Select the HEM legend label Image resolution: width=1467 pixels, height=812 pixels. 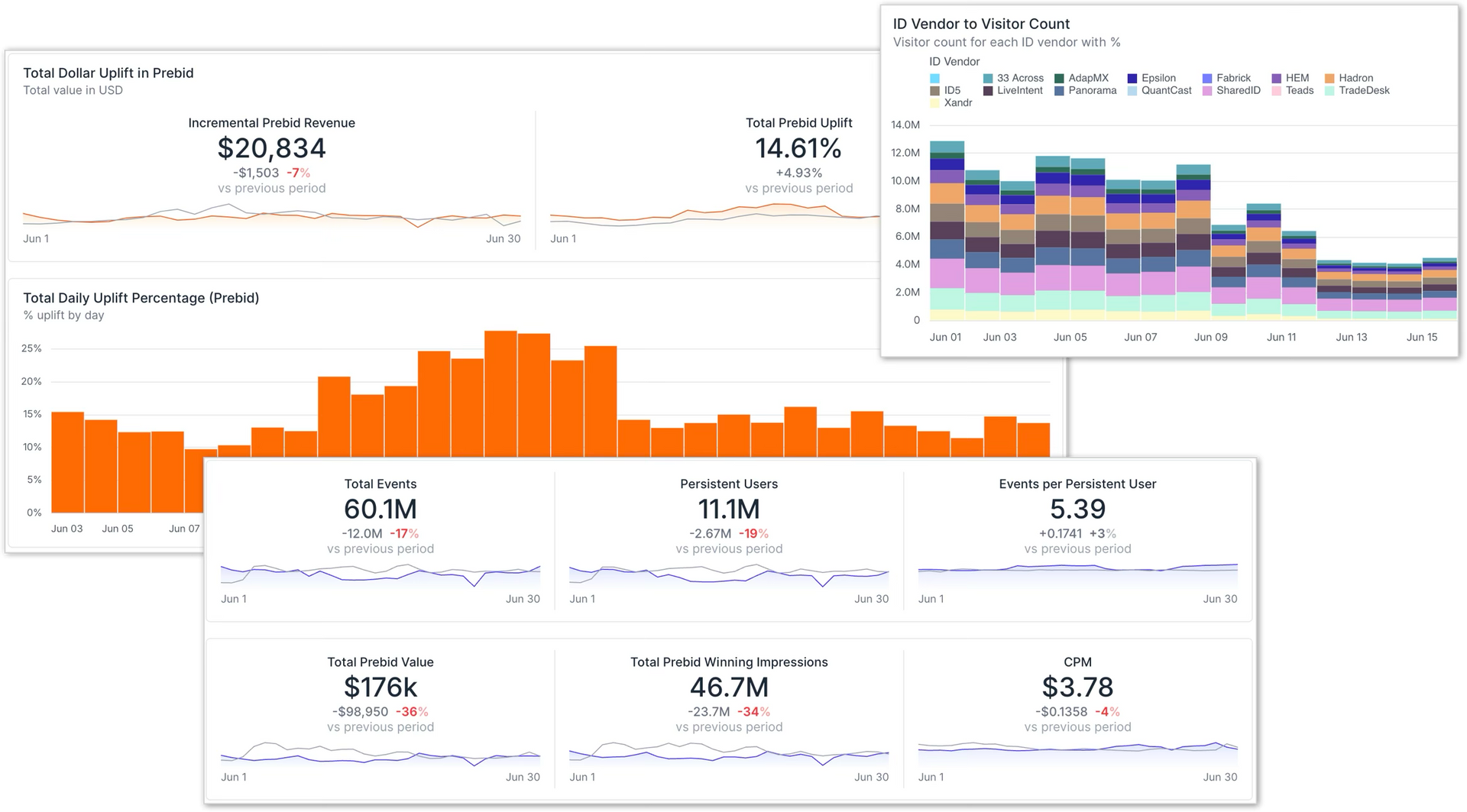(1297, 78)
